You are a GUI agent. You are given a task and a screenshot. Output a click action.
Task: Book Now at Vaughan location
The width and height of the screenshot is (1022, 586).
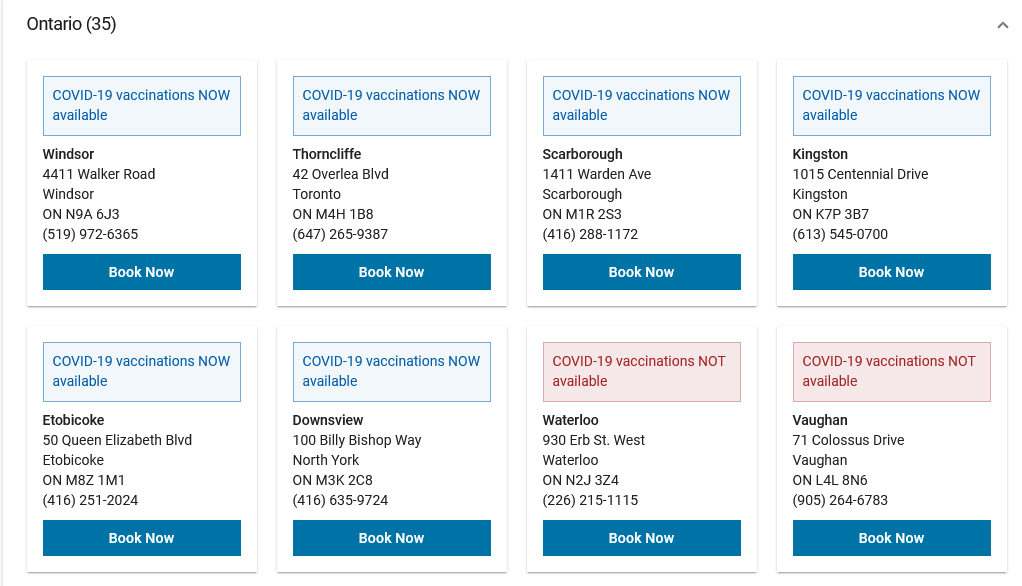[x=891, y=538]
